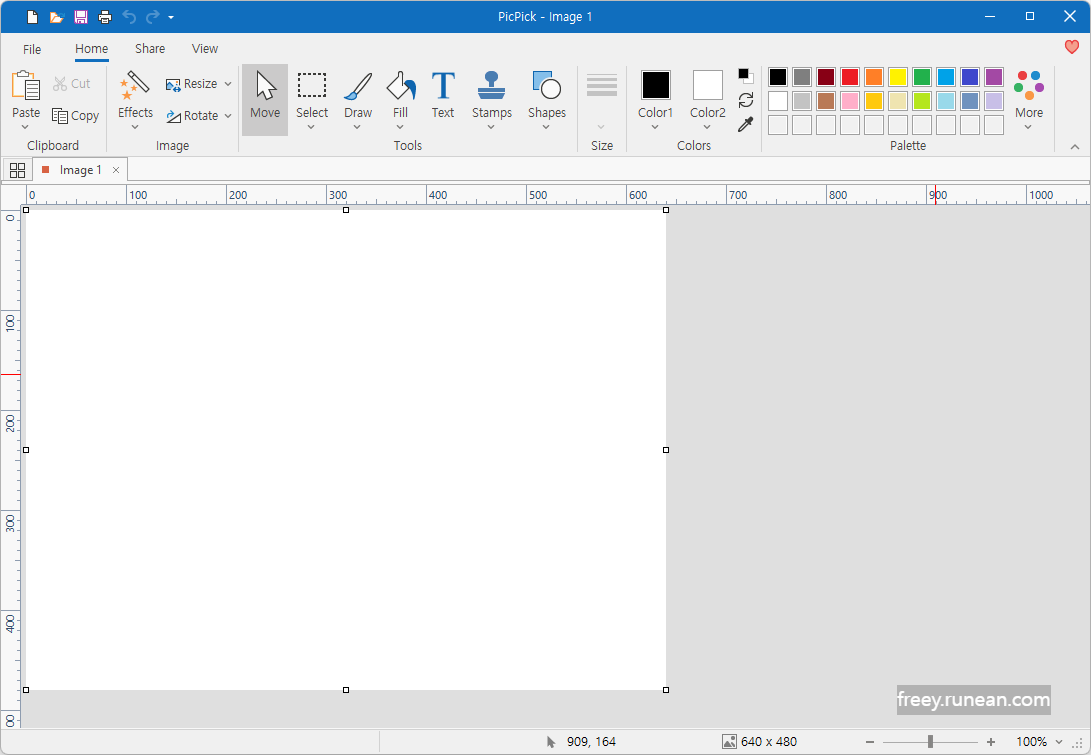Open the File menu
Screen dimensions: 1091x755
(32, 49)
